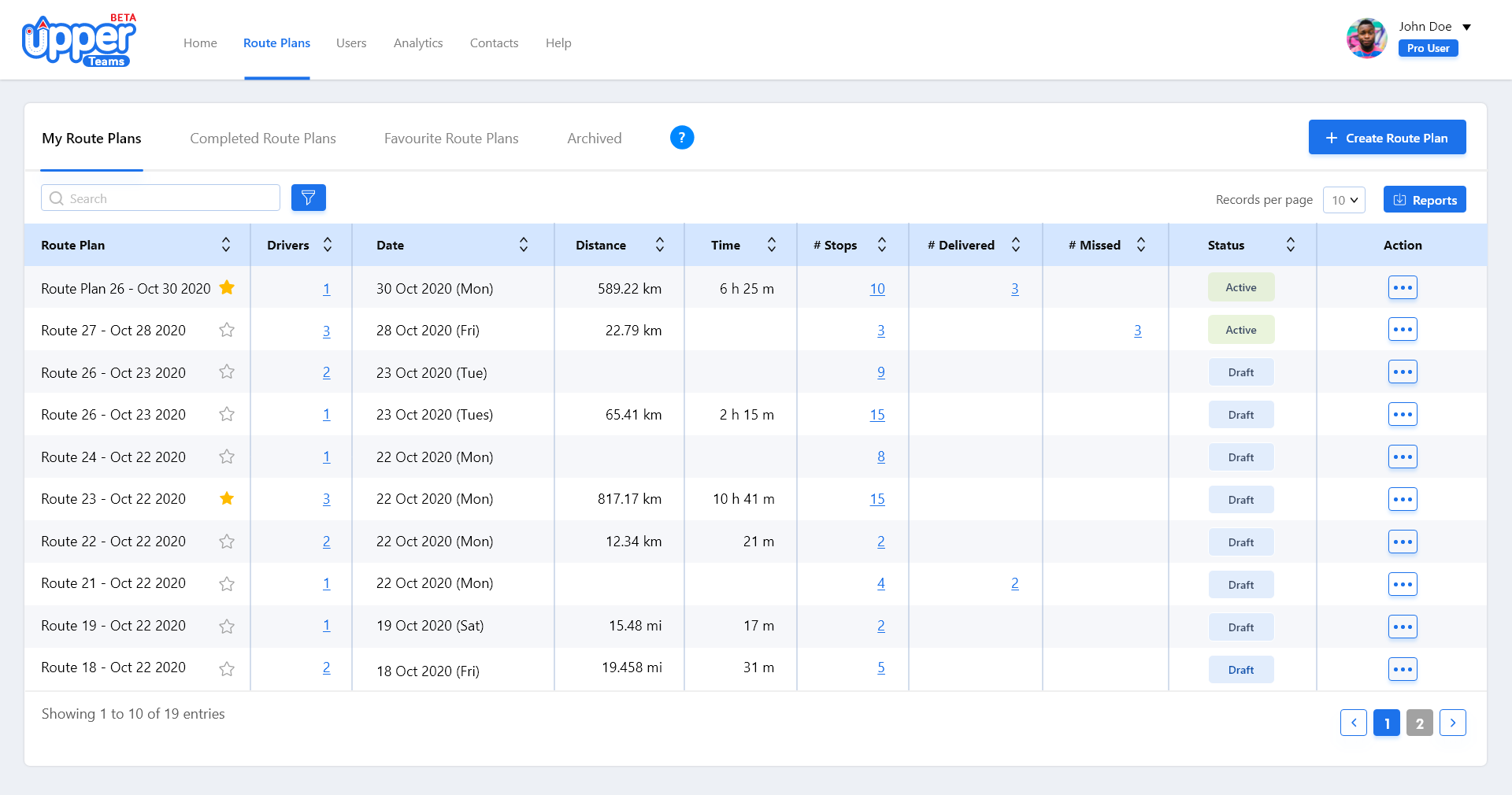
Task: Click John Doe's profile avatar
Action: [1366, 38]
